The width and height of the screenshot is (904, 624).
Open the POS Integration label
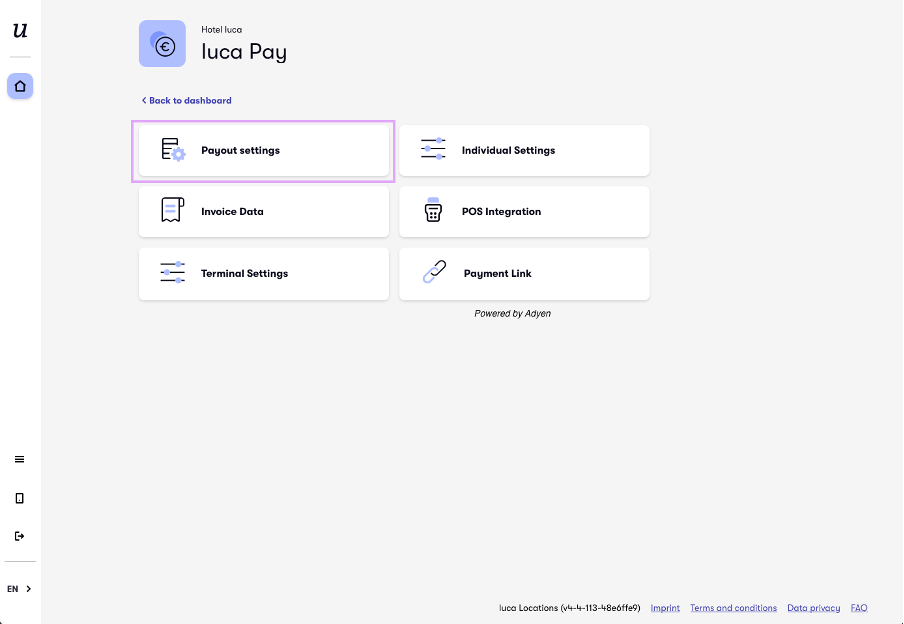[x=502, y=212]
